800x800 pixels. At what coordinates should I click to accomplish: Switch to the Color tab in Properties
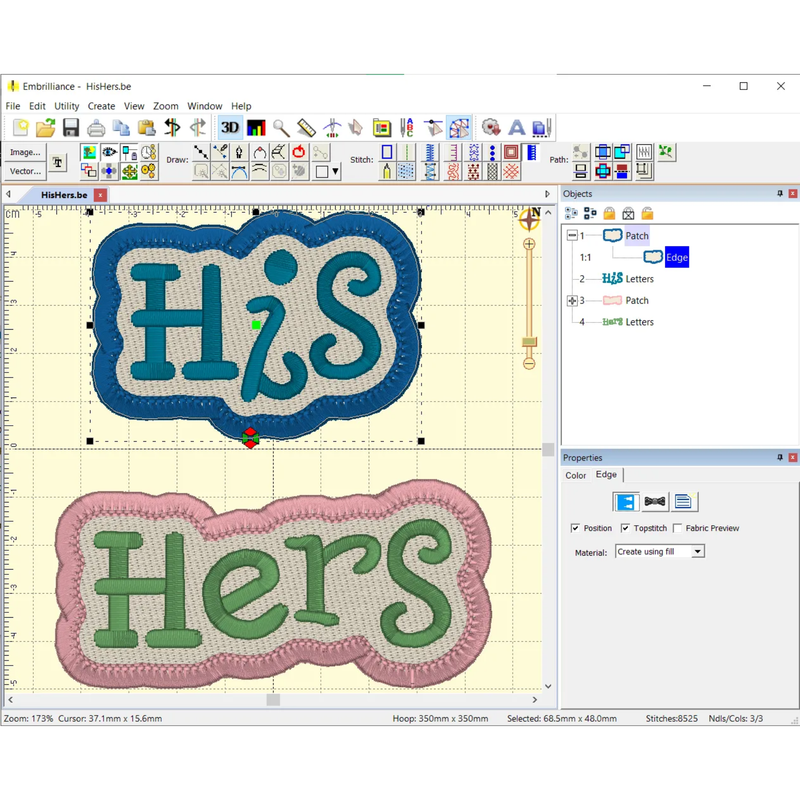tap(576, 476)
